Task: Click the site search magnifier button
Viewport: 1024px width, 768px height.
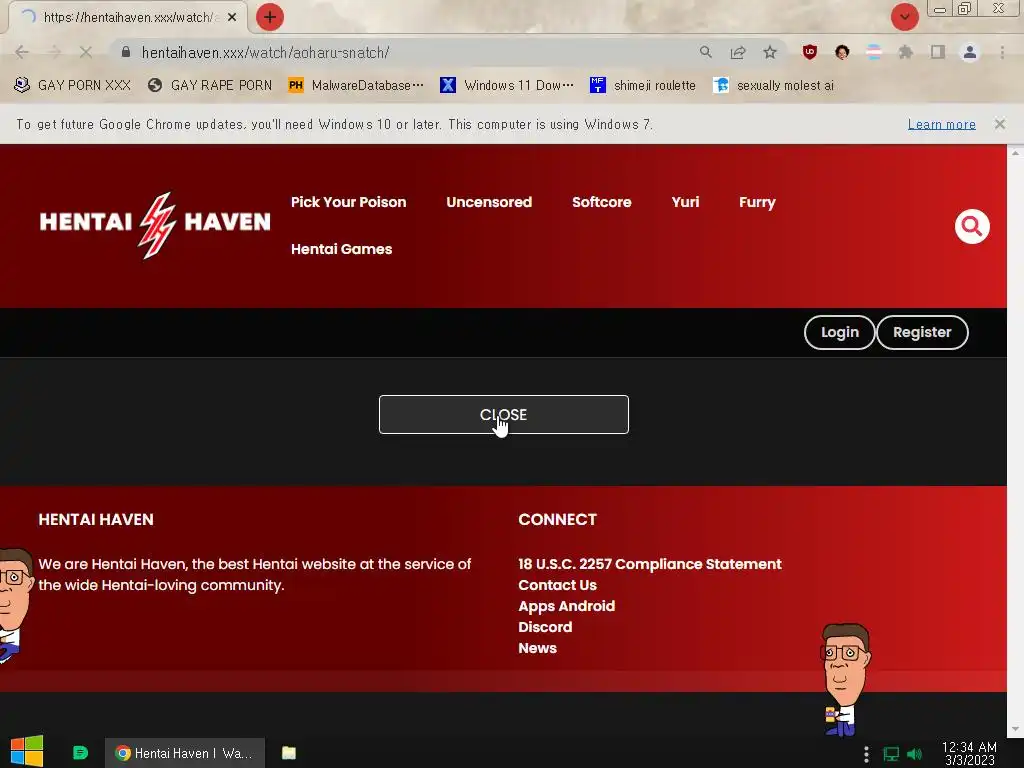Action: [972, 226]
